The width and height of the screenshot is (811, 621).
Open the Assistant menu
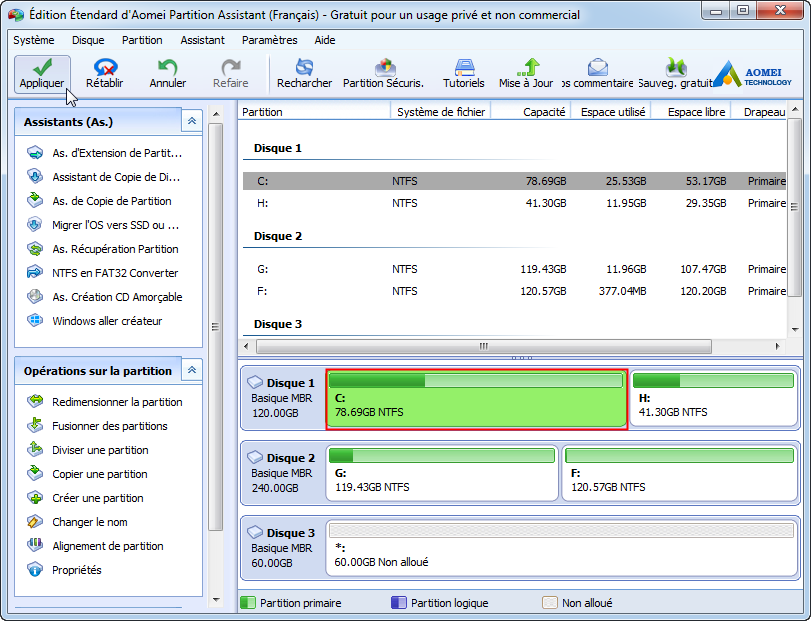coord(202,40)
